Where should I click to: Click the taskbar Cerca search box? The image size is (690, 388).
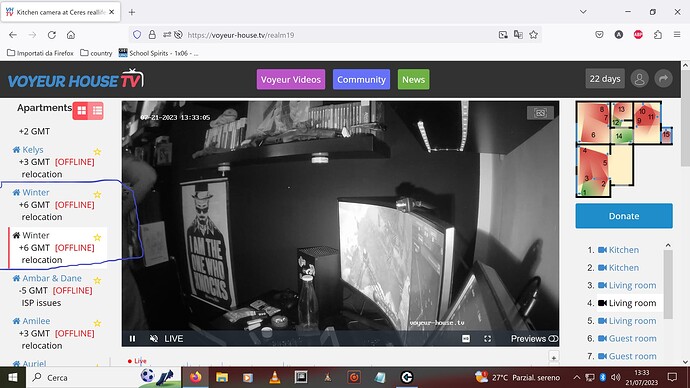103,377
